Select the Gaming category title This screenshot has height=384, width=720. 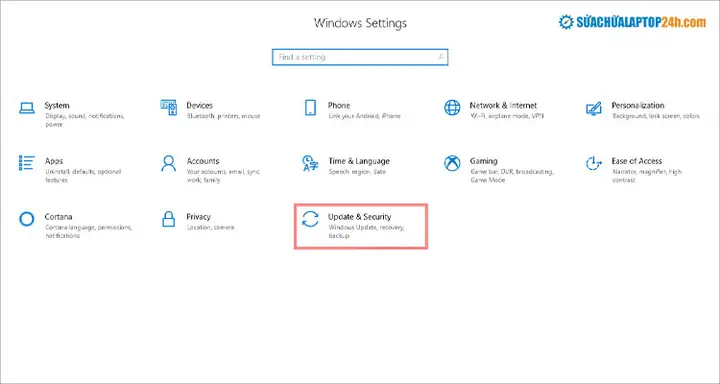point(484,161)
